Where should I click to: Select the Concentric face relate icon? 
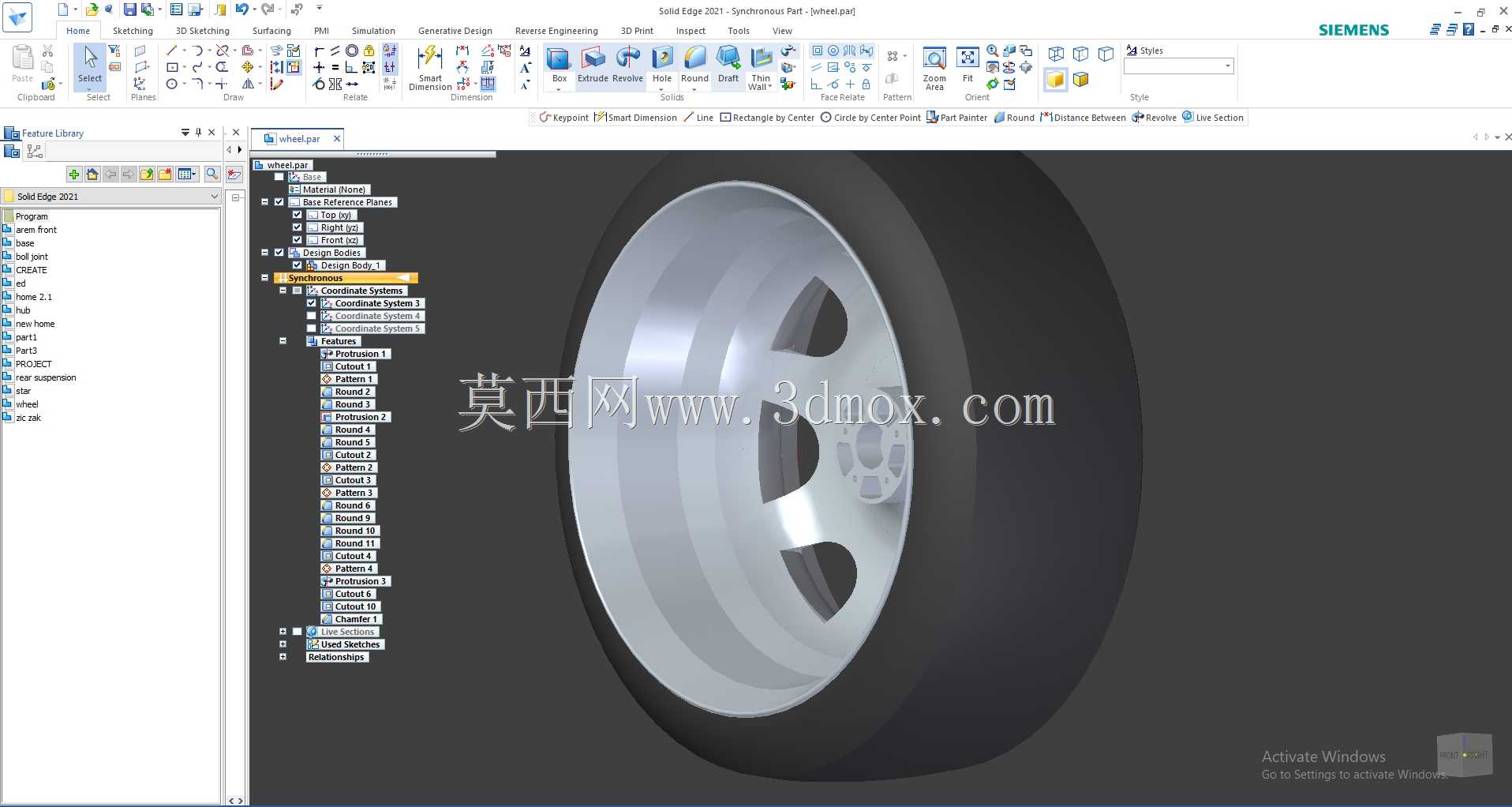pos(833,51)
